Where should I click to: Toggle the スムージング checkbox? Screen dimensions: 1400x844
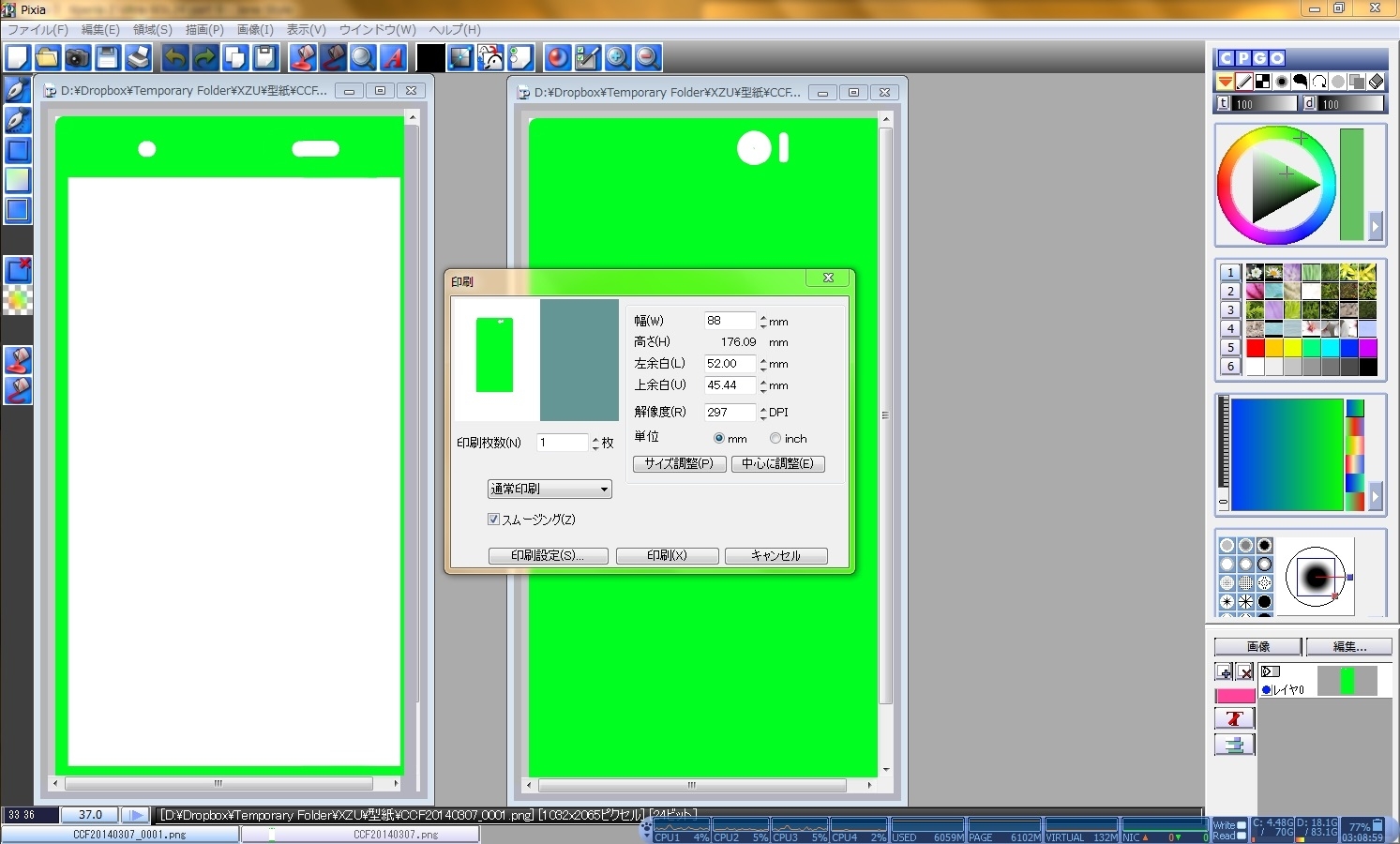coord(493,520)
